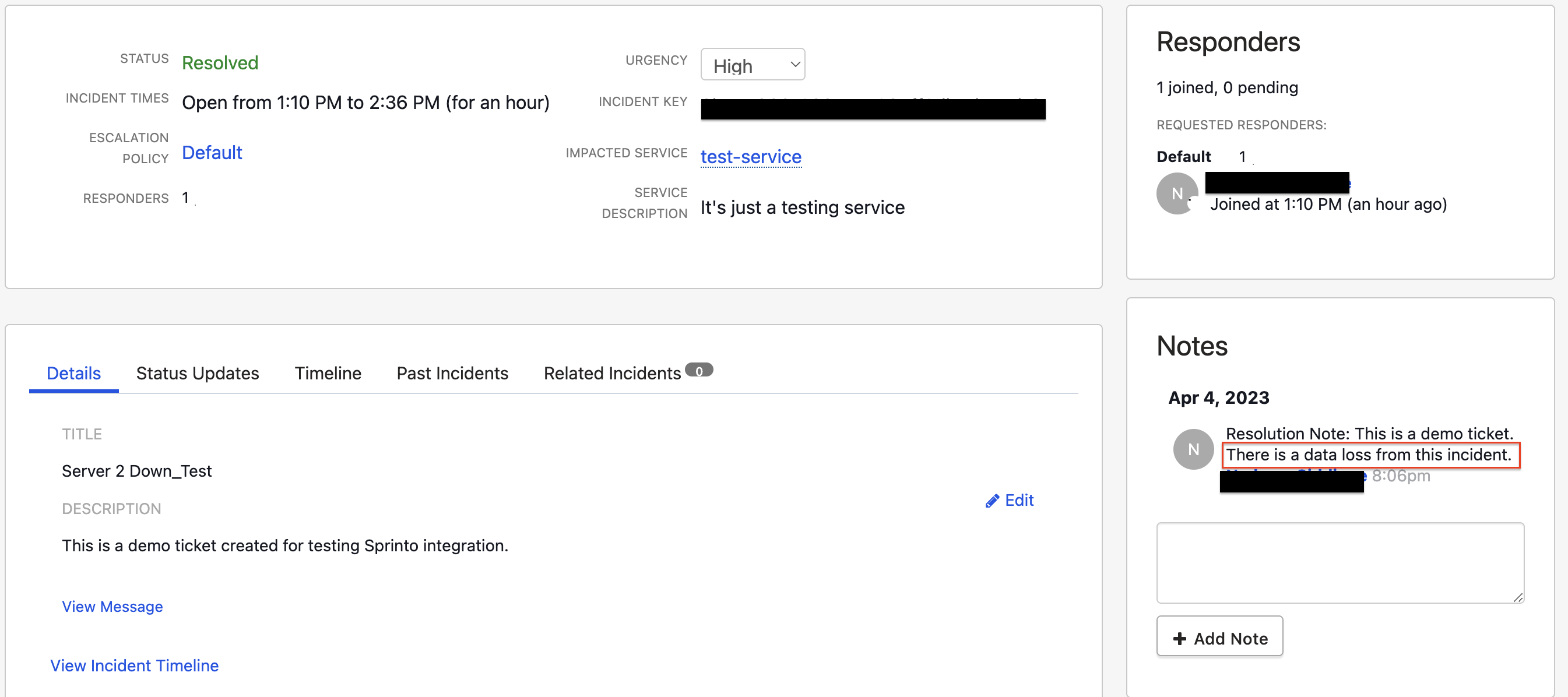This screenshot has height=697, width=1568.
Task: Click the Default escalation policy link
Action: (x=212, y=152)
